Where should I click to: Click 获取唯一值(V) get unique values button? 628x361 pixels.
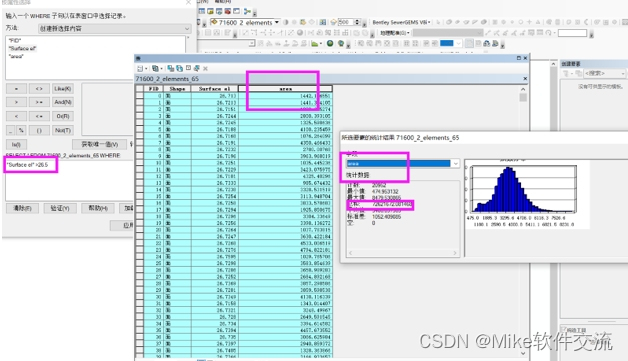pos(100,144)
